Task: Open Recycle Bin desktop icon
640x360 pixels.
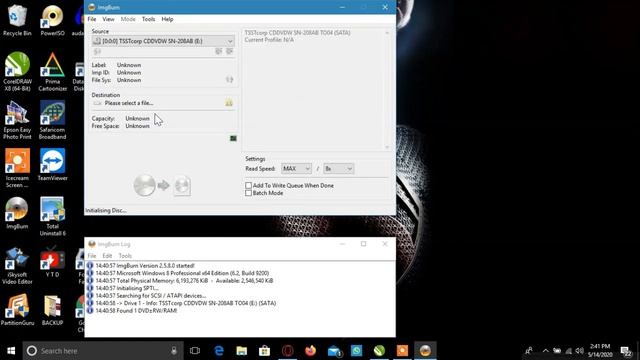Action: click(17, 20)
